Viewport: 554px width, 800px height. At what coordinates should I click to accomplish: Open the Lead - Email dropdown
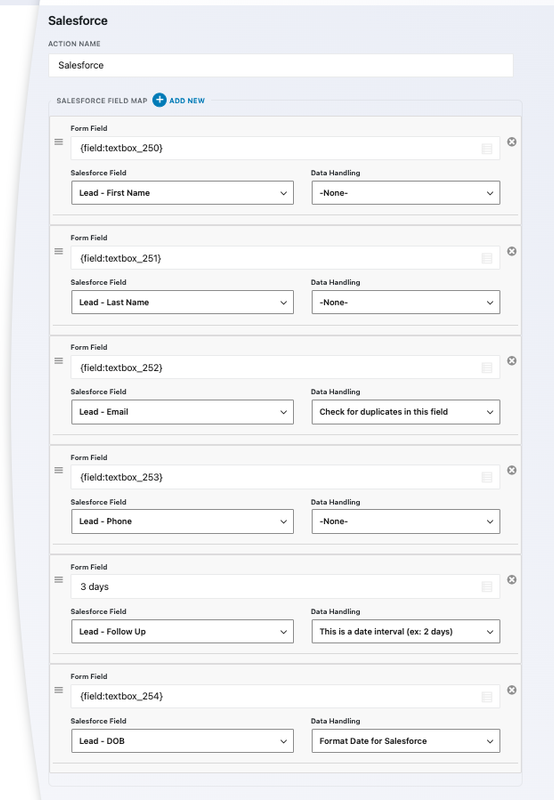pyautogui.click(x=182, y=412)
